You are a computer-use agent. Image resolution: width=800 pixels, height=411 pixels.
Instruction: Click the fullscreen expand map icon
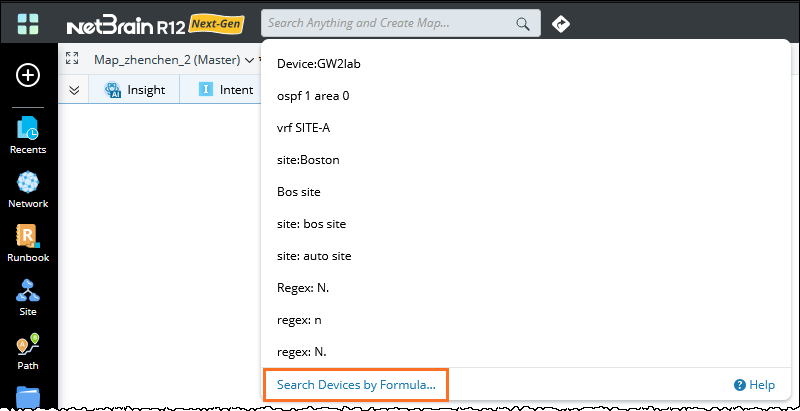[72, 59]
